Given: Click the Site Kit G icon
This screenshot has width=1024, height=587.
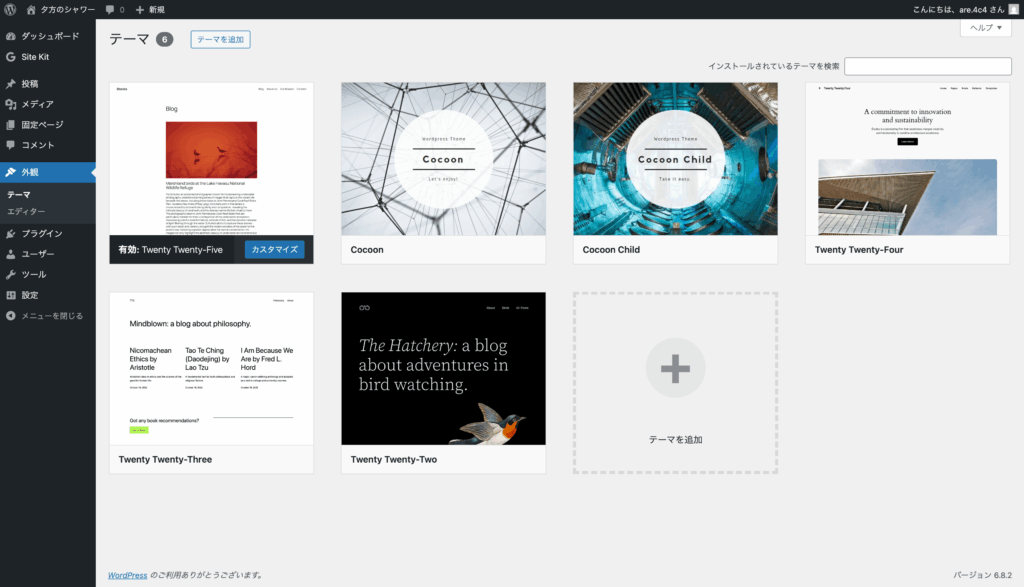Looking at the screenshot, I should (10, 57).
